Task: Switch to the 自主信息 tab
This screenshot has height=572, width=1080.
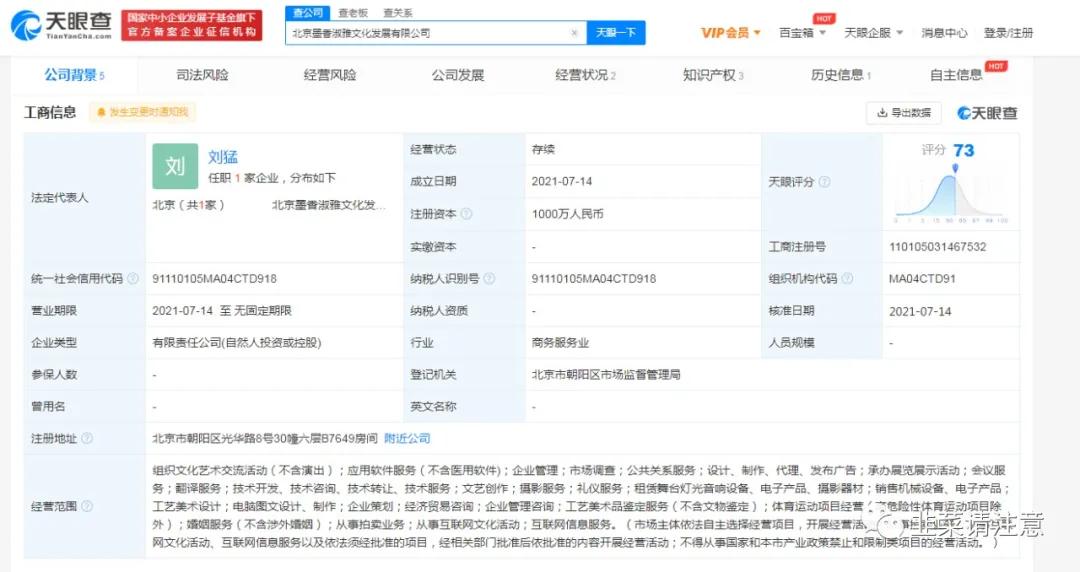Action: 956,75
